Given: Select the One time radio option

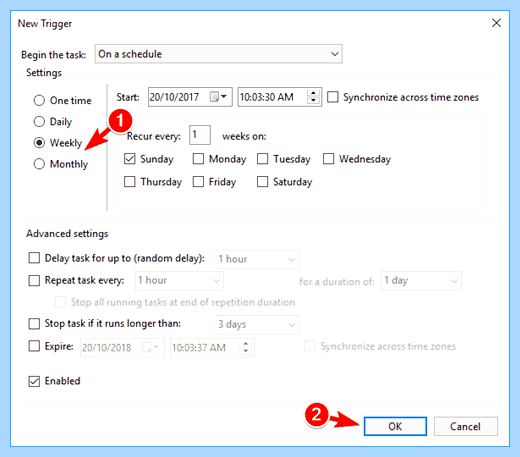Looking at the screenshot, I should 39,100.
